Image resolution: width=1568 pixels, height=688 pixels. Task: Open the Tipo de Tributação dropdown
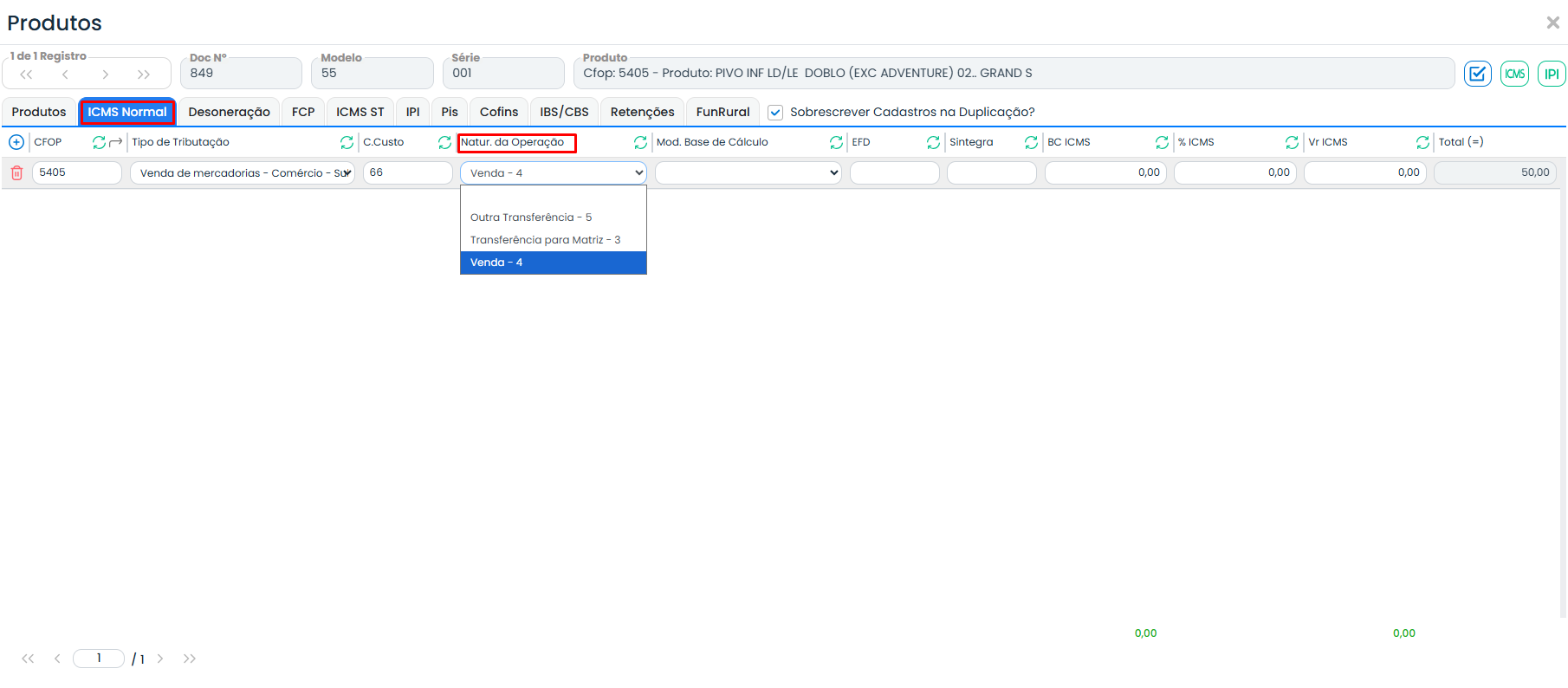click(243, 173)
